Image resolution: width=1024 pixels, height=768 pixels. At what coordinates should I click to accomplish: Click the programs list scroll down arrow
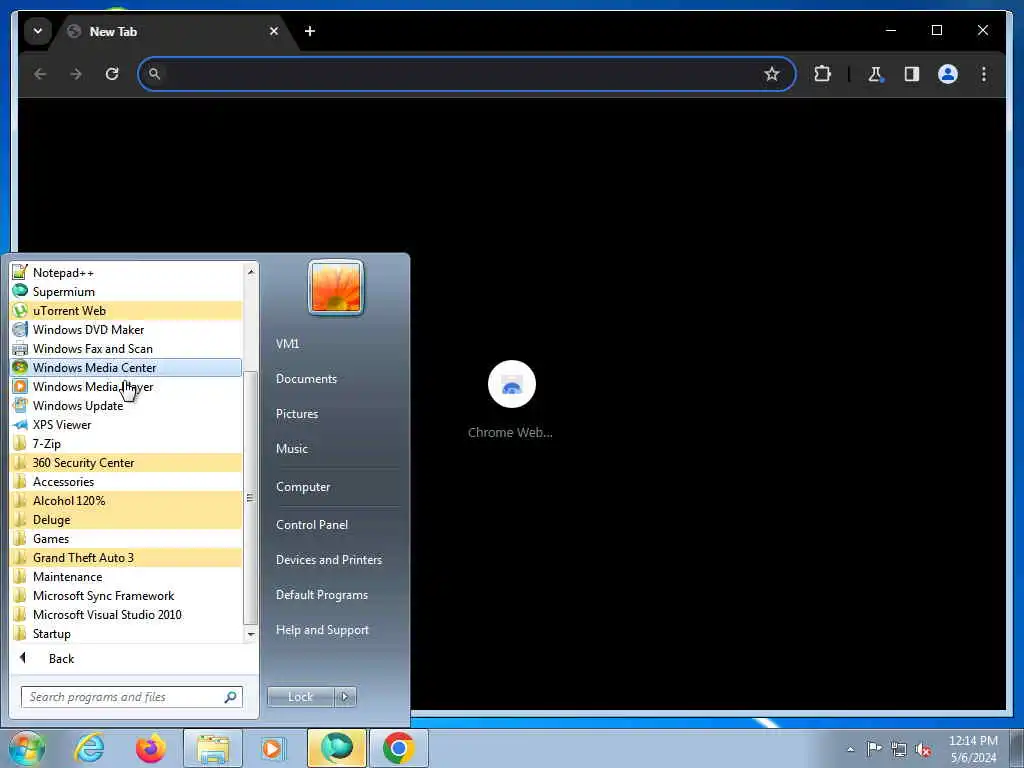click(251, 634)
